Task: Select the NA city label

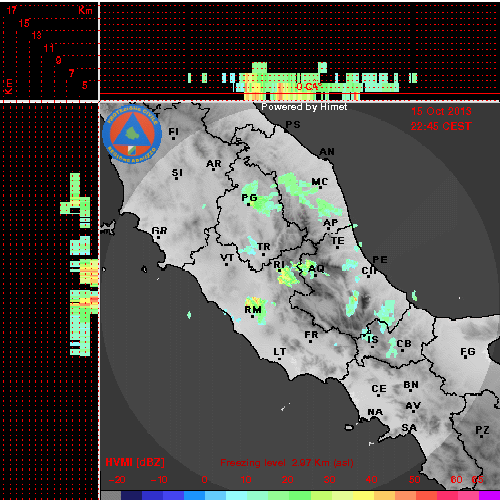Action: tap(375, 412)
